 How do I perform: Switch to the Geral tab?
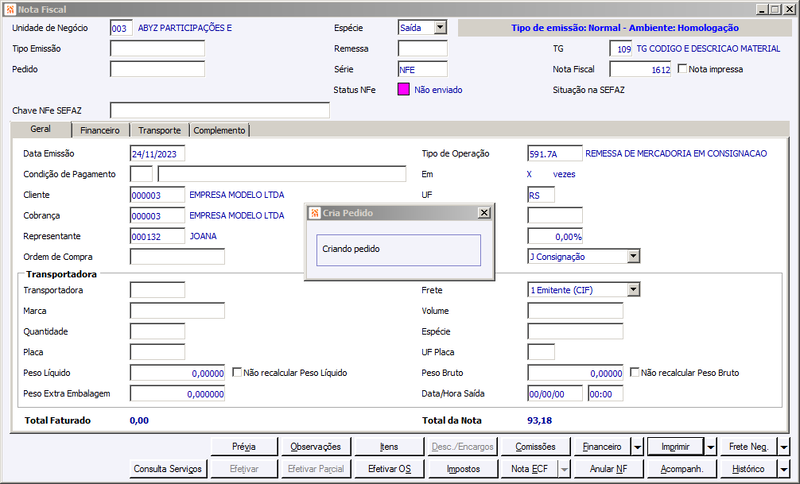click(40, 129)
